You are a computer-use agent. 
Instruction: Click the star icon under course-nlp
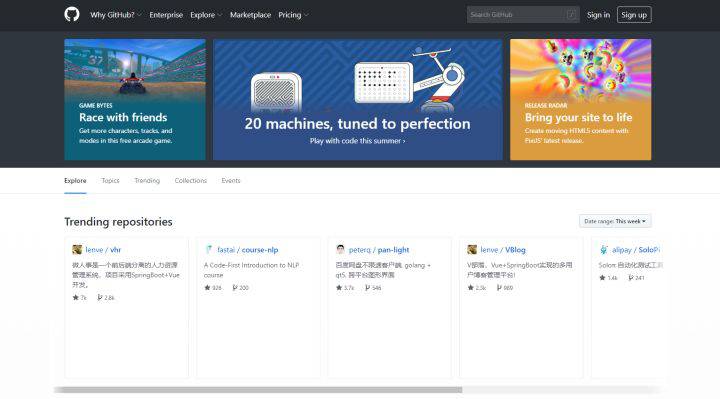tap(207, 287)
